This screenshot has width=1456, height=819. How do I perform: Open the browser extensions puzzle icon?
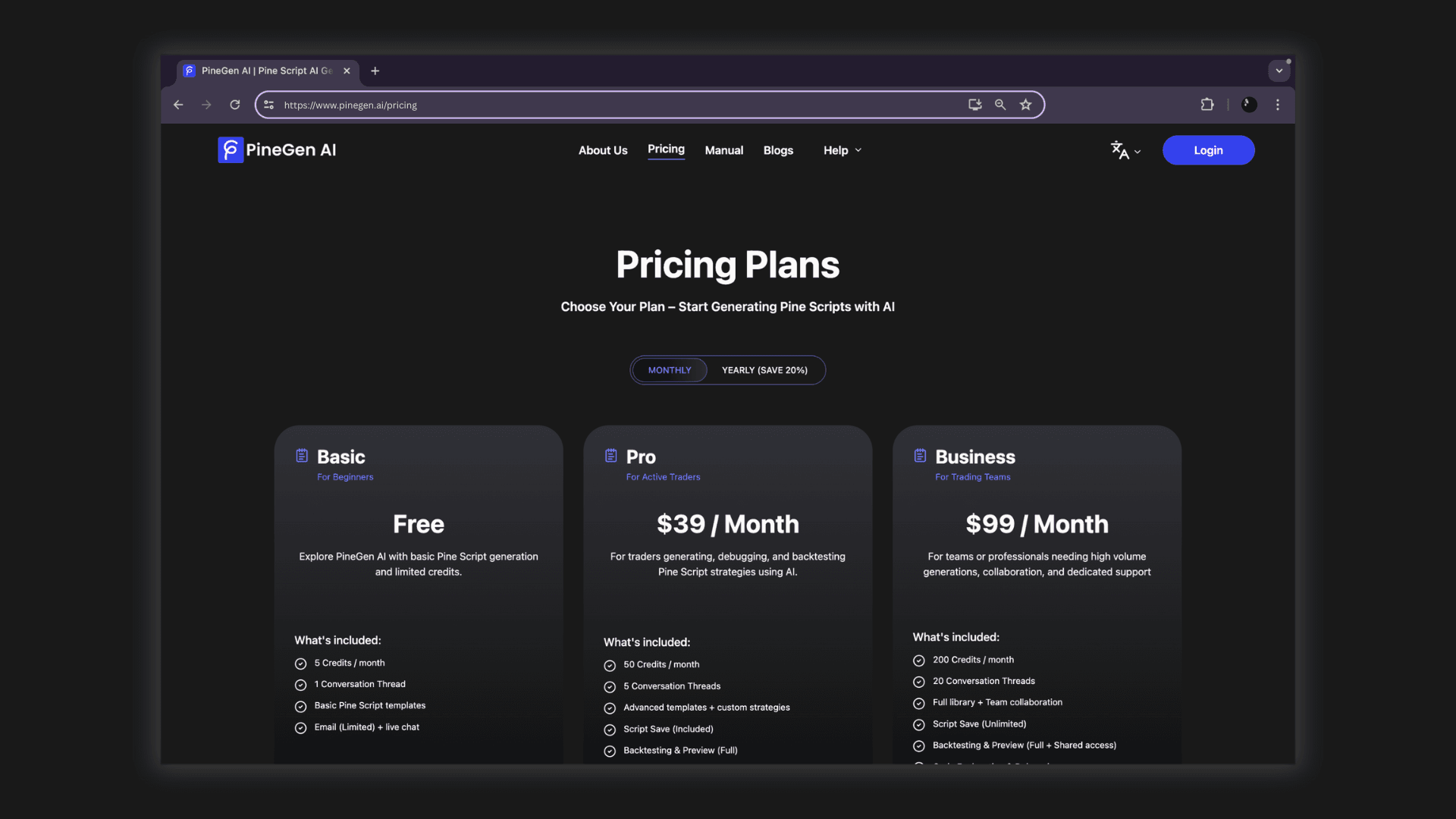click(1207, 105)
